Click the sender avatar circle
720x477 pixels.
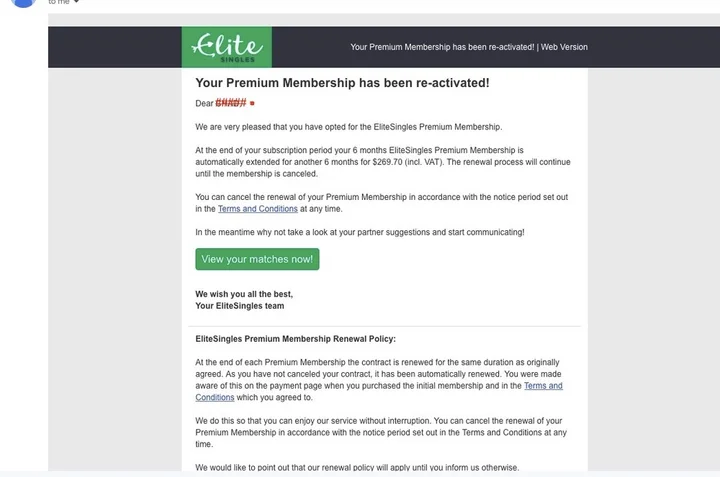coord(21,3)
